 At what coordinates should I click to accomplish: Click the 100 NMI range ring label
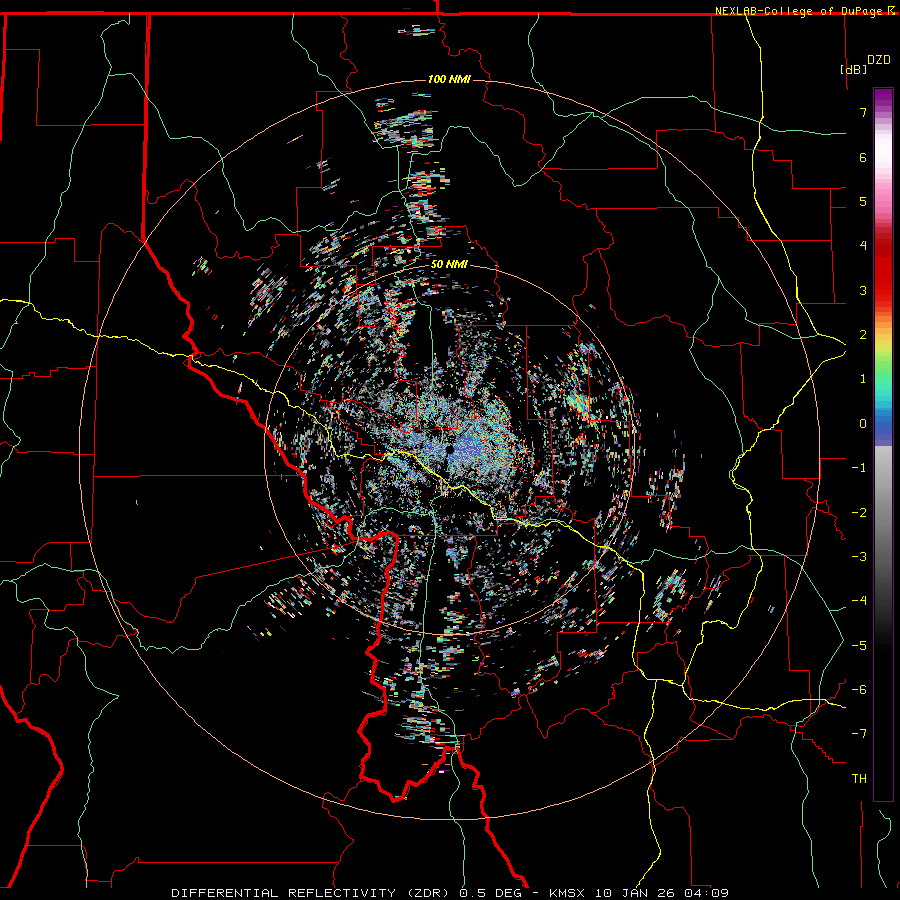pos(449,79)
